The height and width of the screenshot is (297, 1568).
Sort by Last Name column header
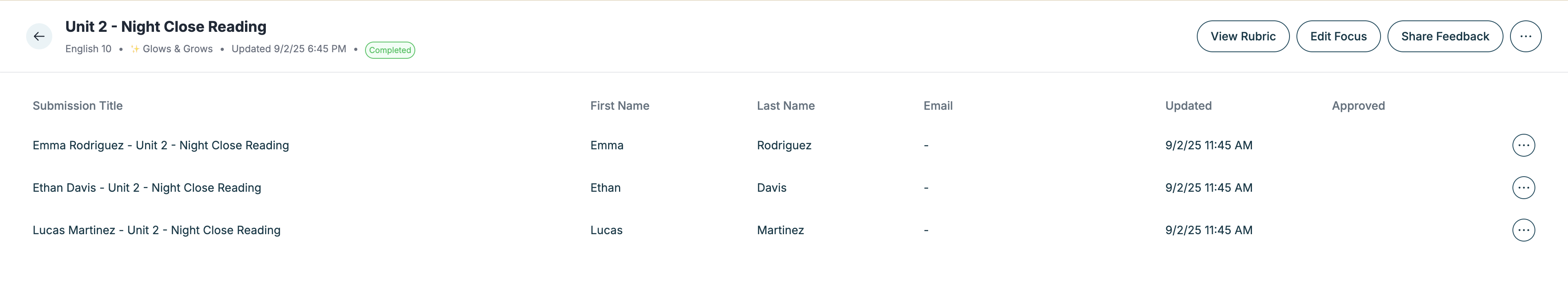[x=785, y=106]
